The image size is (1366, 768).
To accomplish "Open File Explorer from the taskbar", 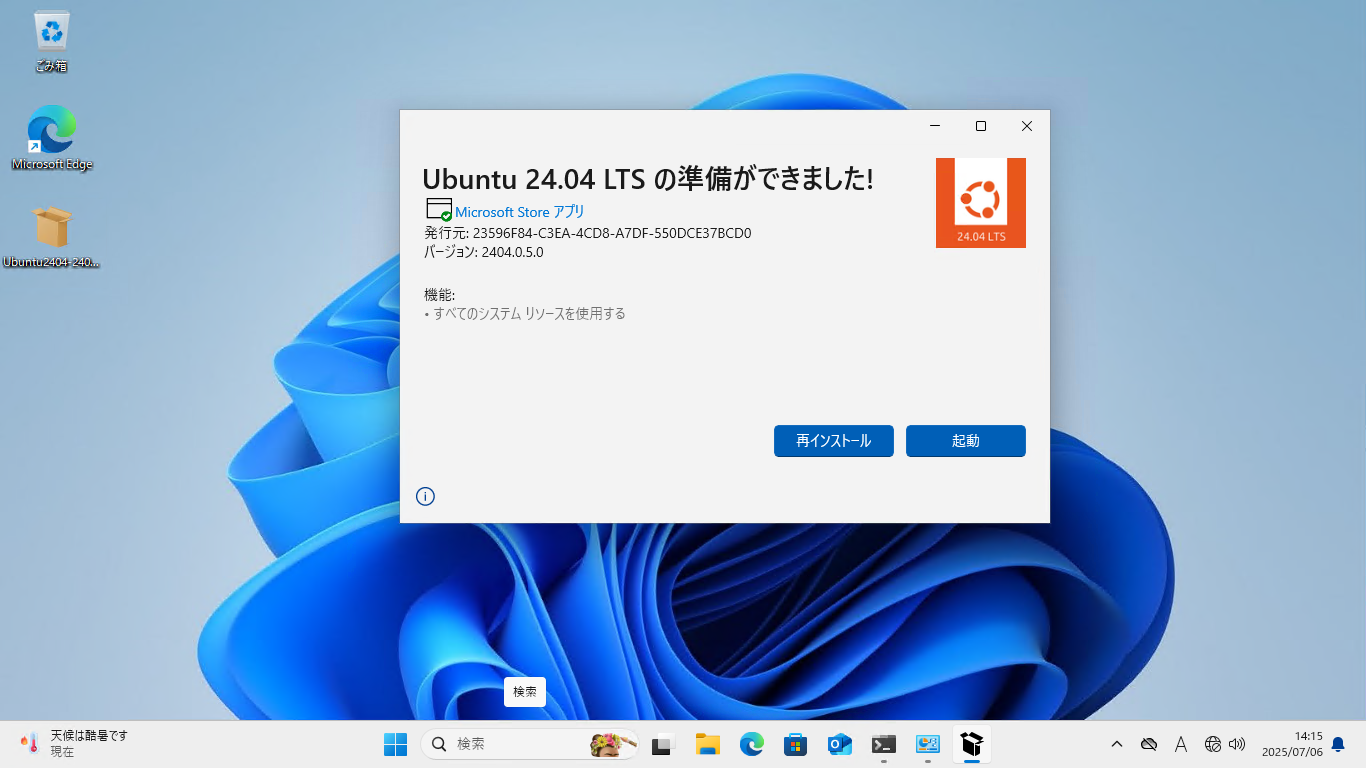I will click(708, 744).
